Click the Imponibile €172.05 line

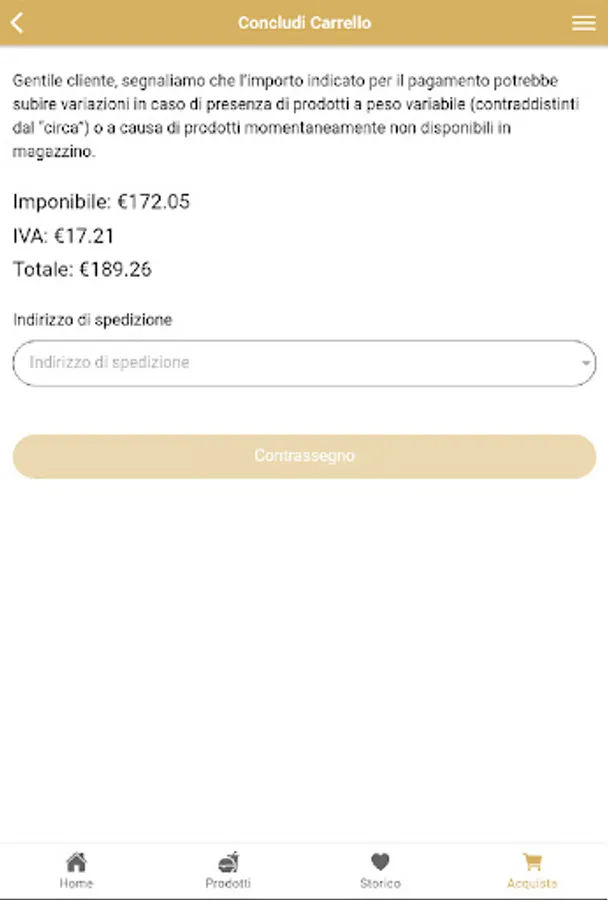click(101, 202)
